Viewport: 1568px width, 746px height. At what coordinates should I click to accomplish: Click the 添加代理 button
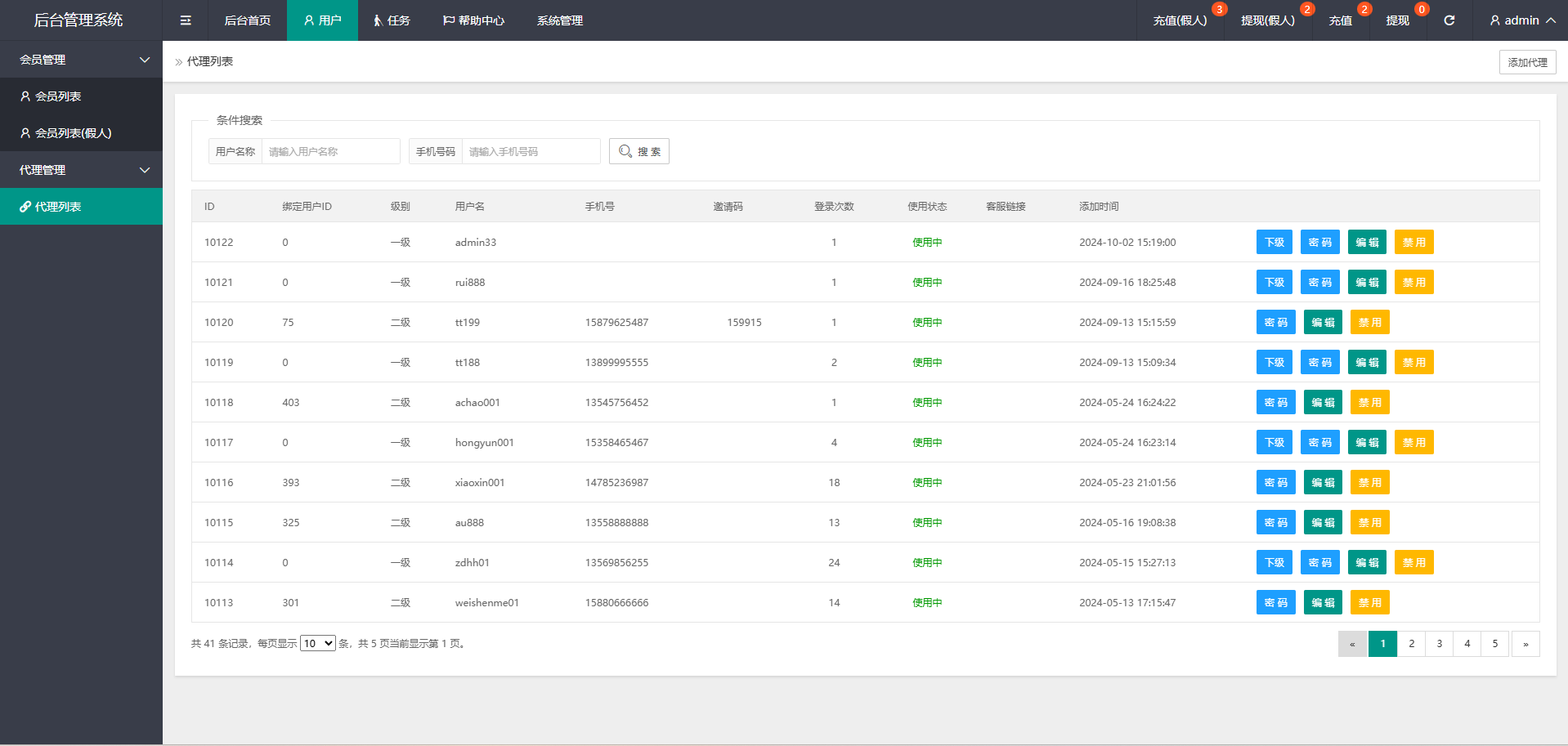[1527, 62]
